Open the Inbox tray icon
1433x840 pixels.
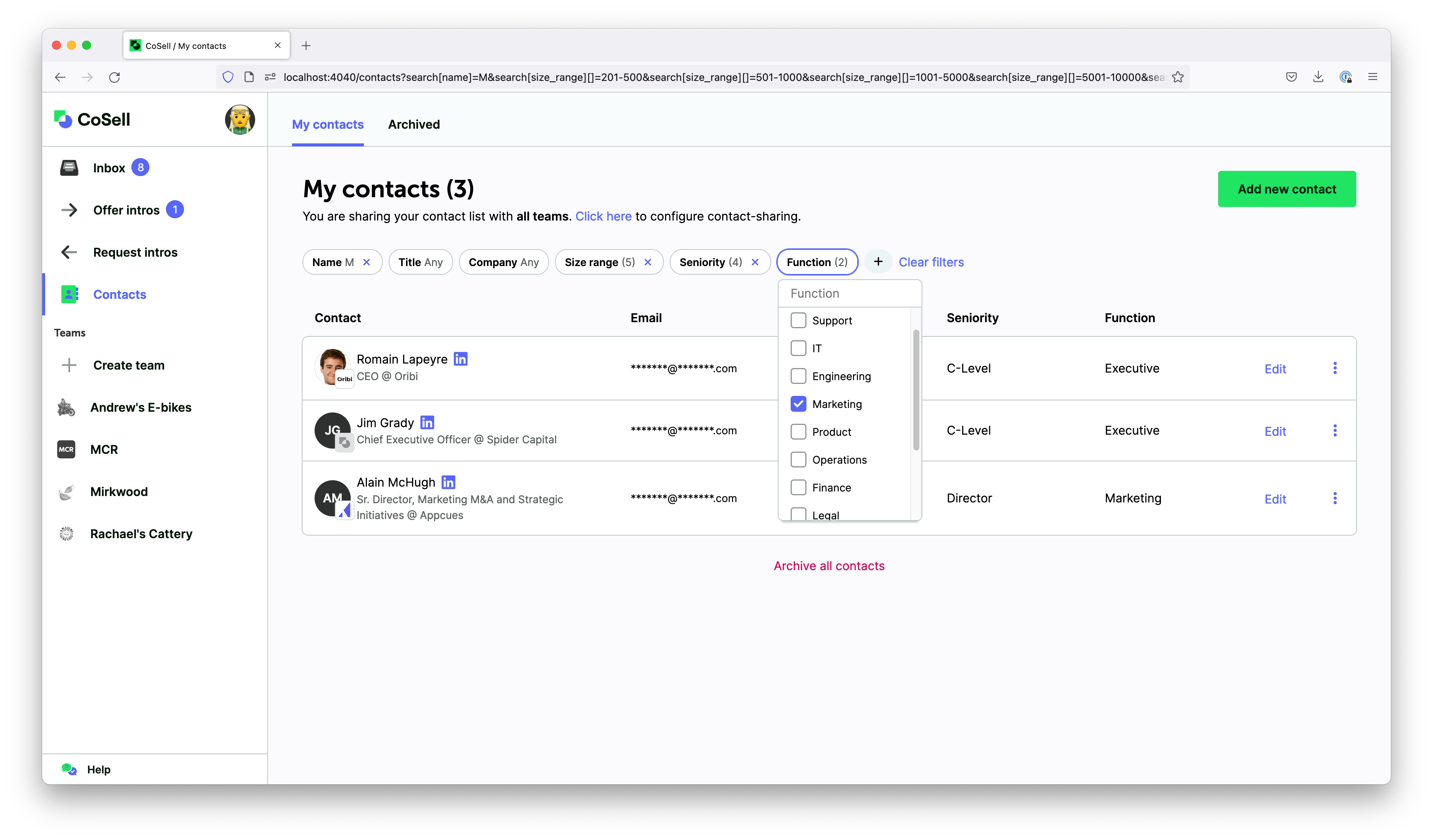(x=69, y=168)
